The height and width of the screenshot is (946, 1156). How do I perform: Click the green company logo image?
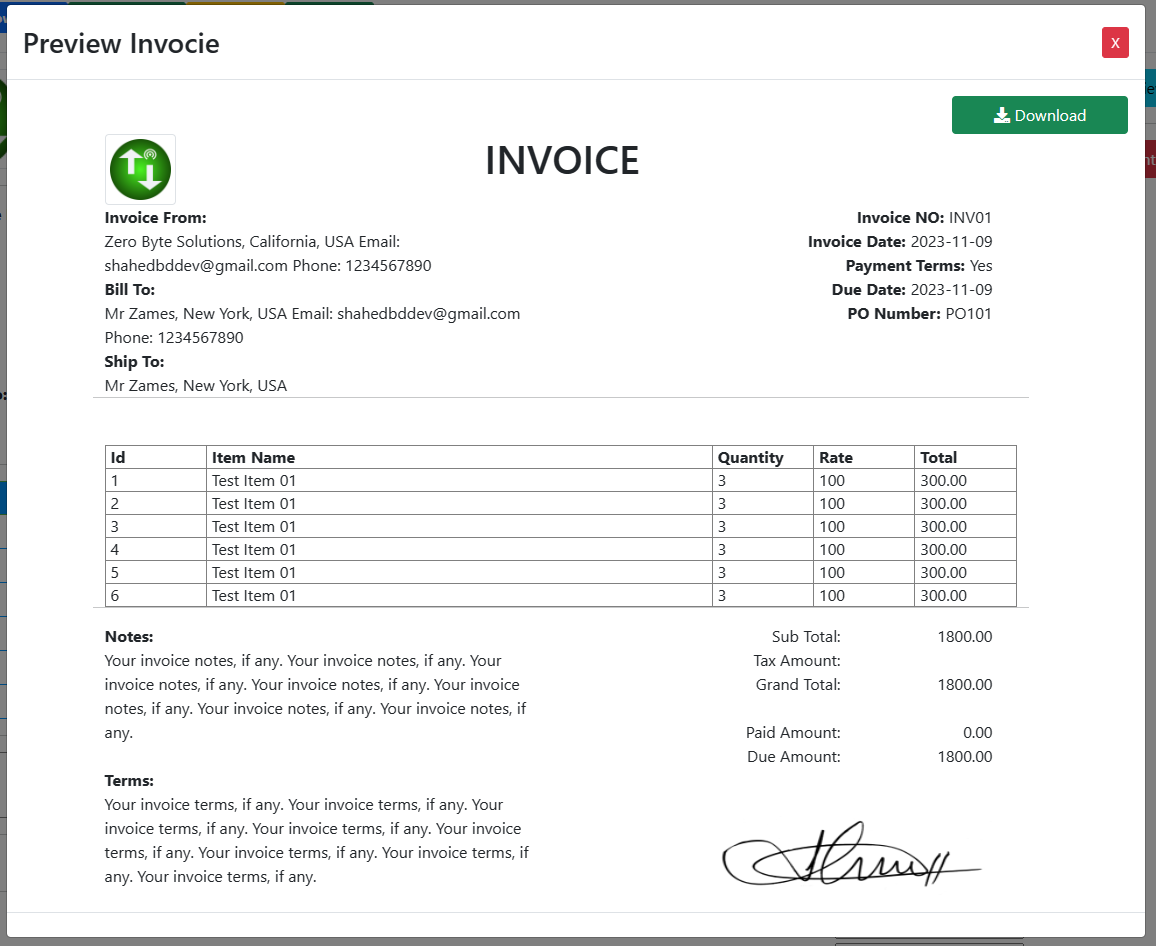[140, 169]
